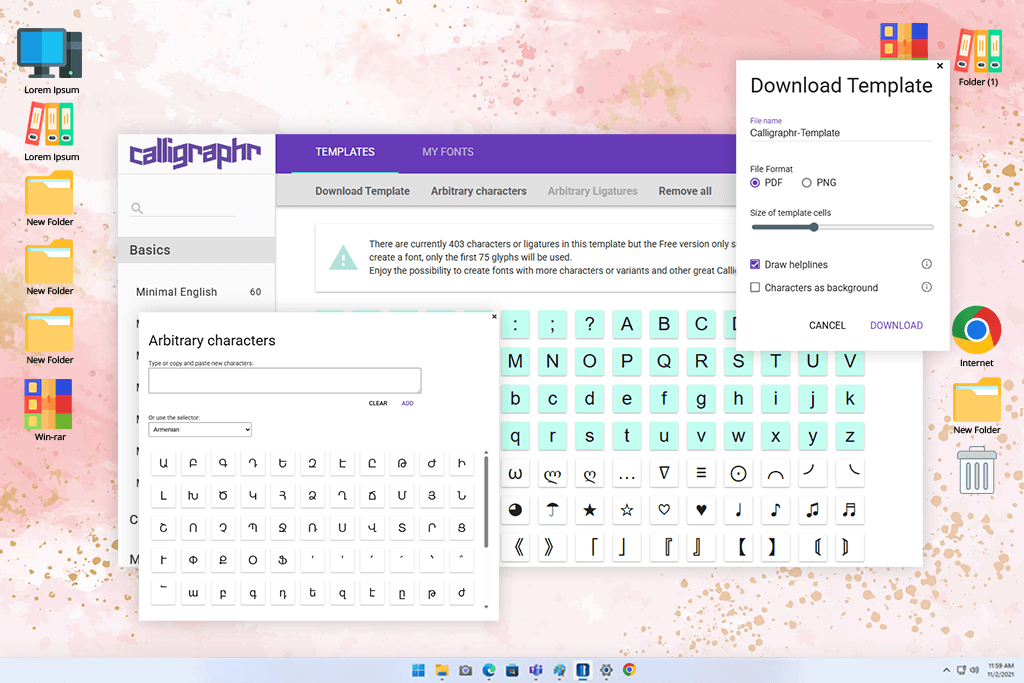The image size is (1024, 683).
Task: Open Chrome from the taskbar
Action: [x=630, y=670]
